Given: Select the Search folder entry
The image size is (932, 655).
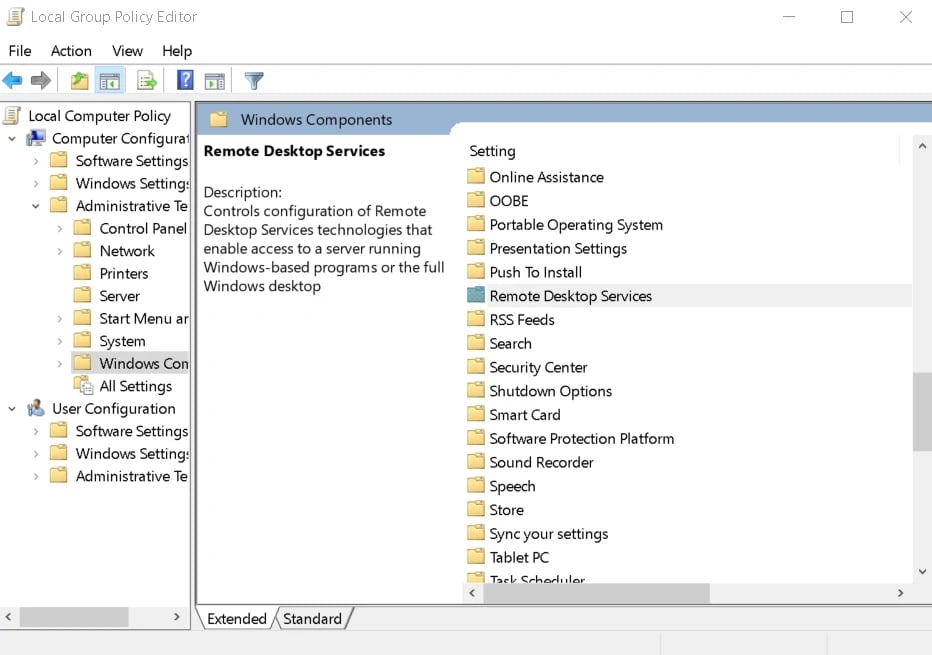Looking at the screenshot, I should point(510,344).
